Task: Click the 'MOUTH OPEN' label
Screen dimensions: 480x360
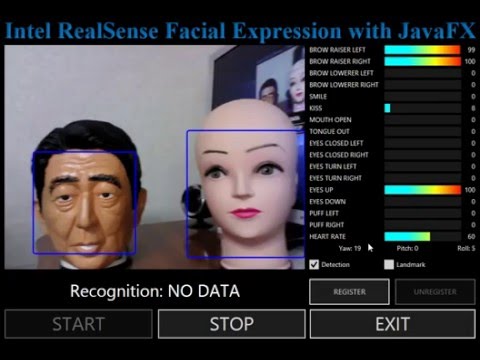Action: pyautogui.click(x=330, y=120)
